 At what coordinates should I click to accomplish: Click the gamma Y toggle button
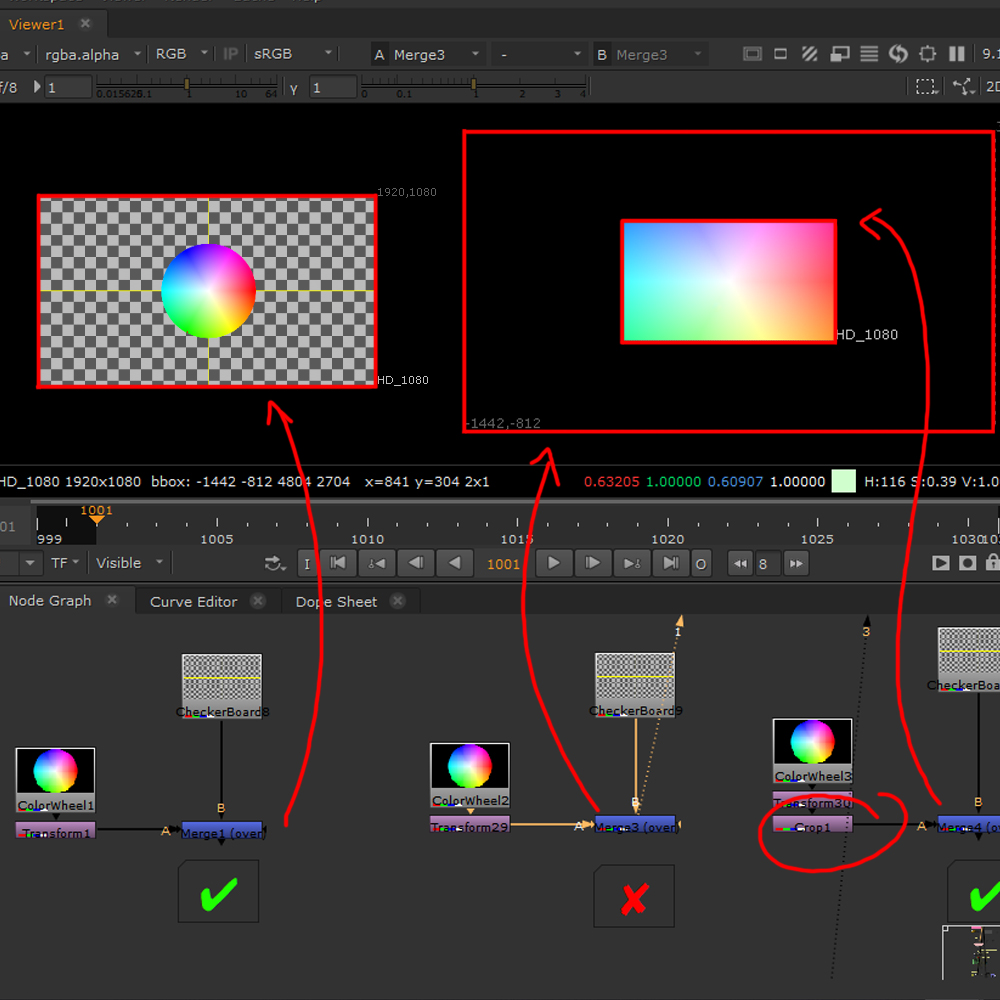click(x=293, y=87)
